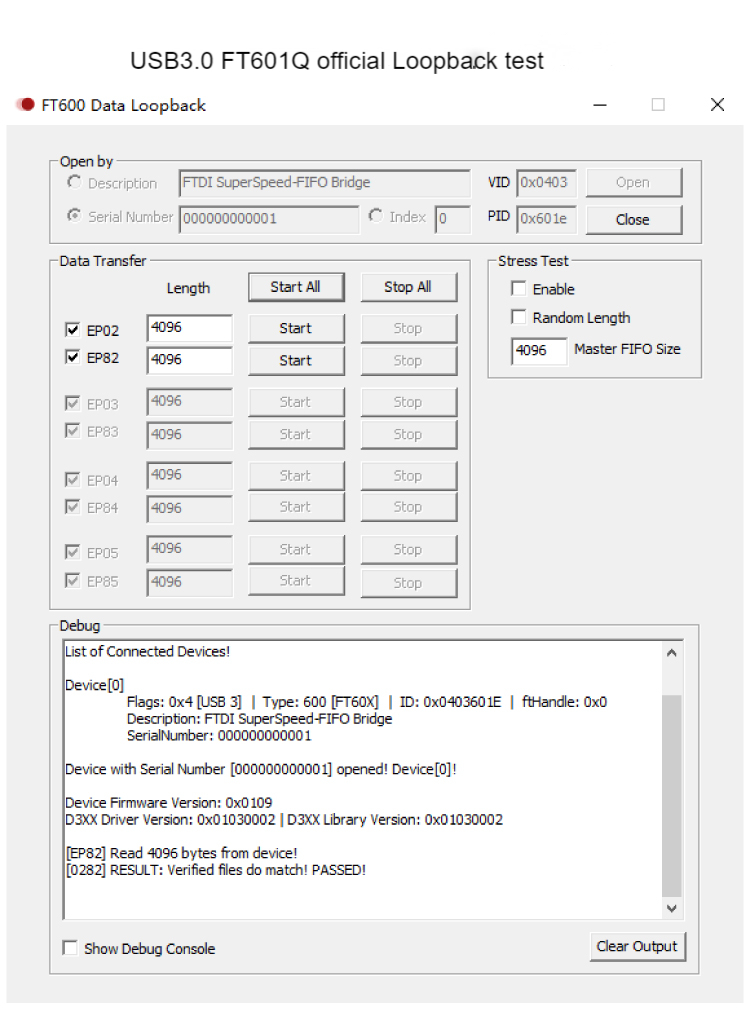Click Start button for EP83
Viewport: 750px width, 1020px height.
(x=296, y=435)
